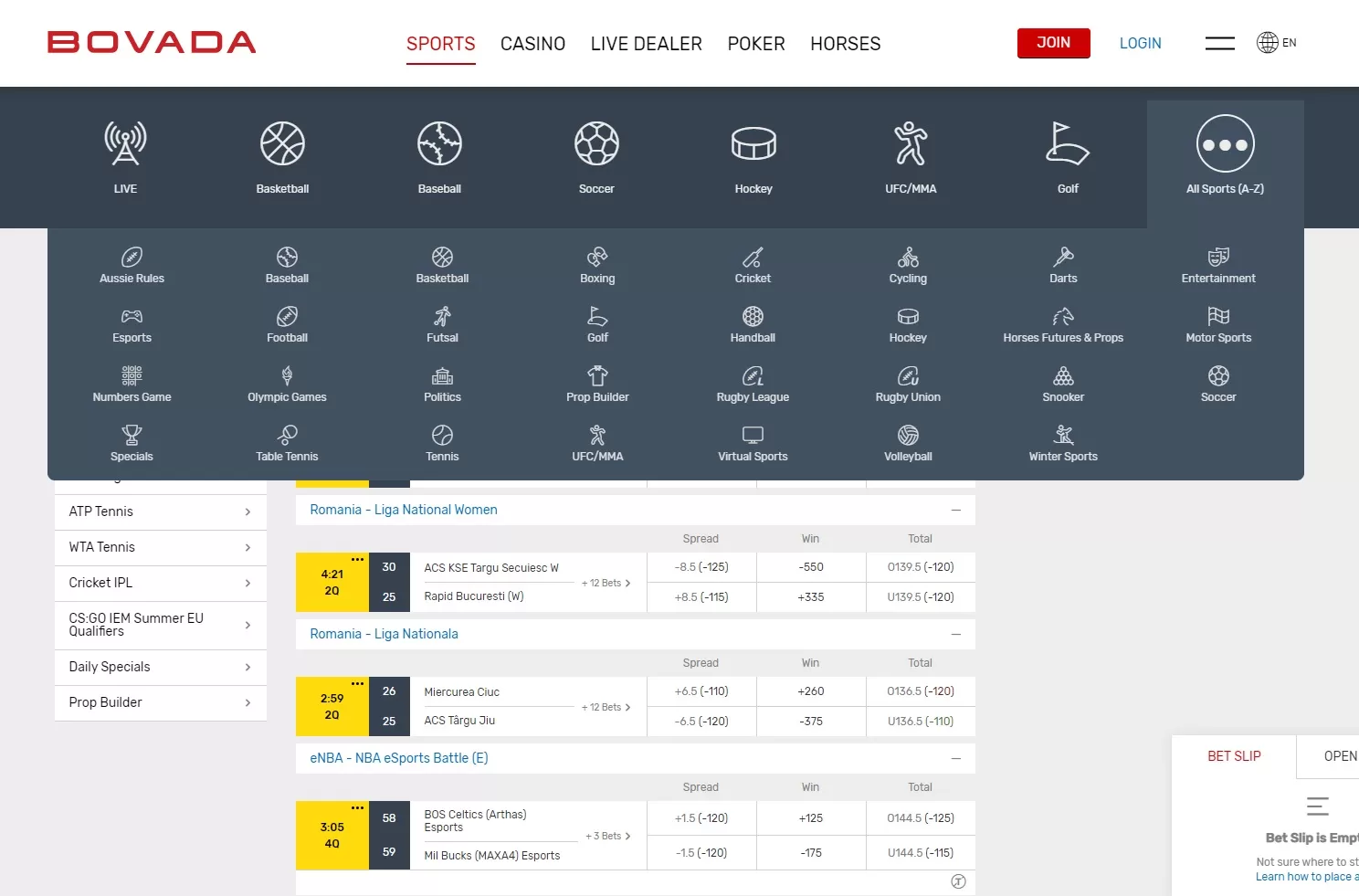Choose Rugby Union in the grid
The image size is (1359, 896).
coord(908,384)
